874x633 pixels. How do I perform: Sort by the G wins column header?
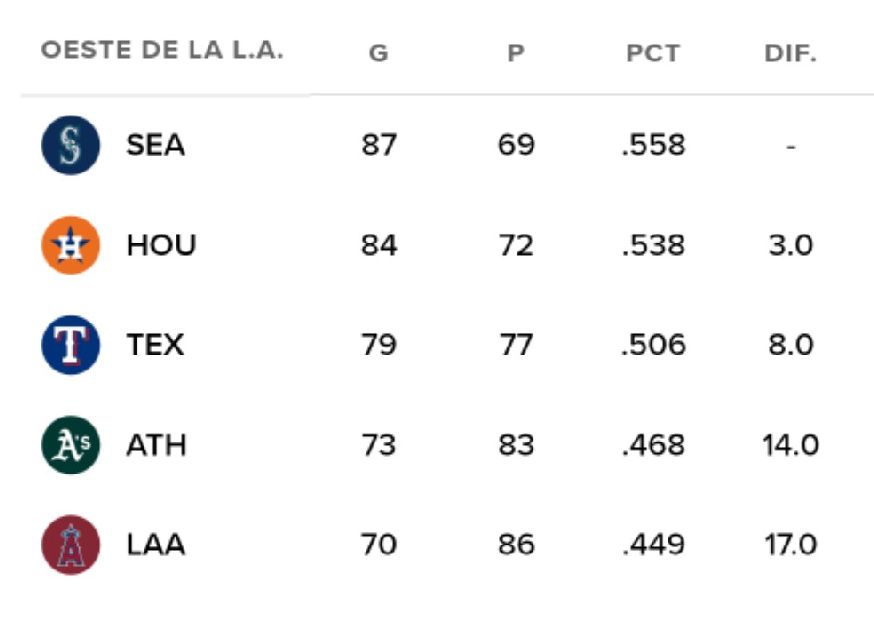[x=378, y=54]
